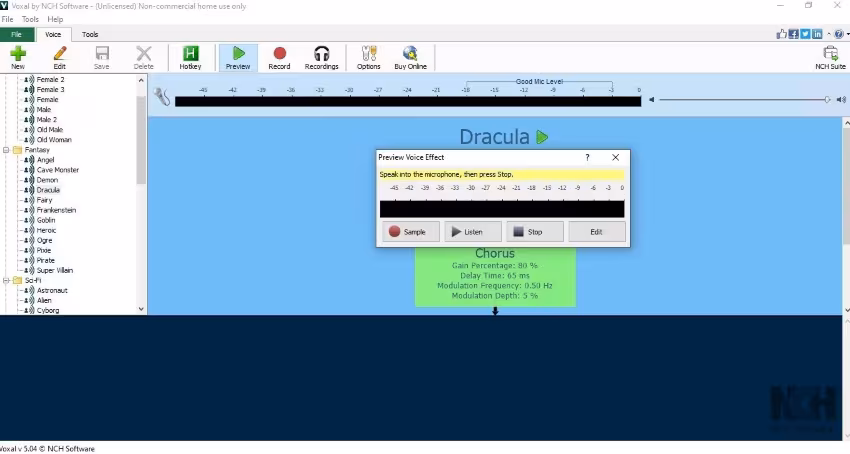The width and height of the screenshot is (850, 454).
Task: Click voice list scroll-up arrow
Action: click(141, 80)
